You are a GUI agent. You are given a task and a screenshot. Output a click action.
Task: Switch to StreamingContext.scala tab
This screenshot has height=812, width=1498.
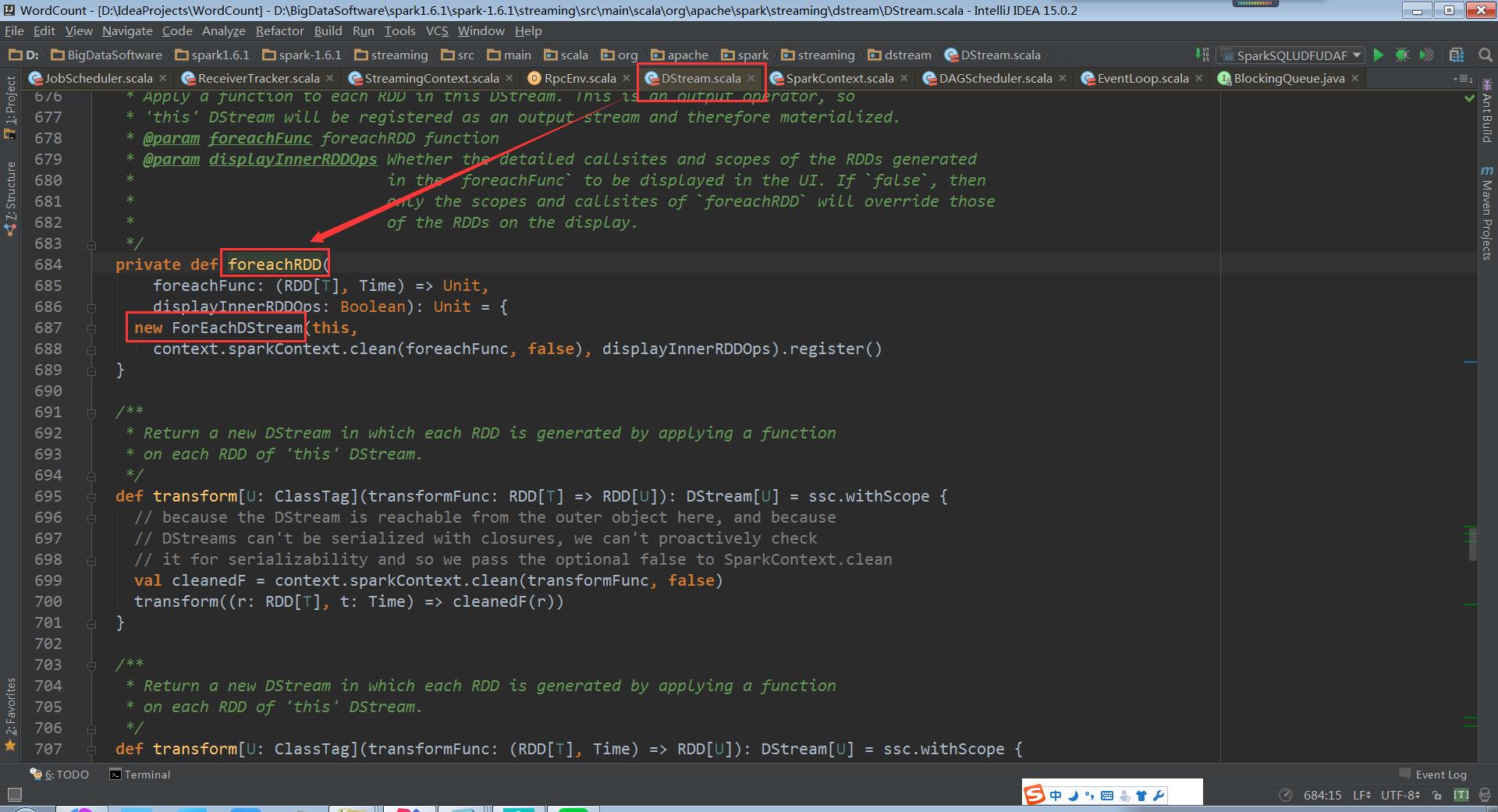click(x=431, y=78)
